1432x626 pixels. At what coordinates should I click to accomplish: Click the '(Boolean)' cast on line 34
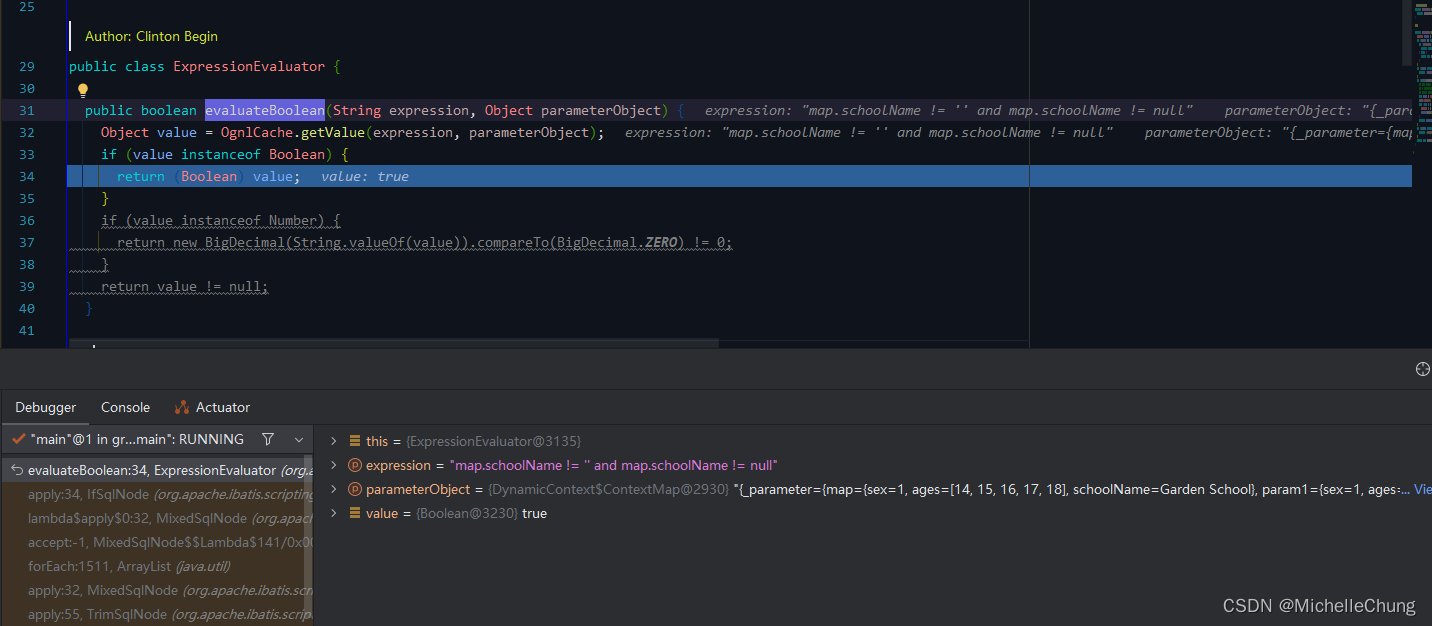[209, 176]
